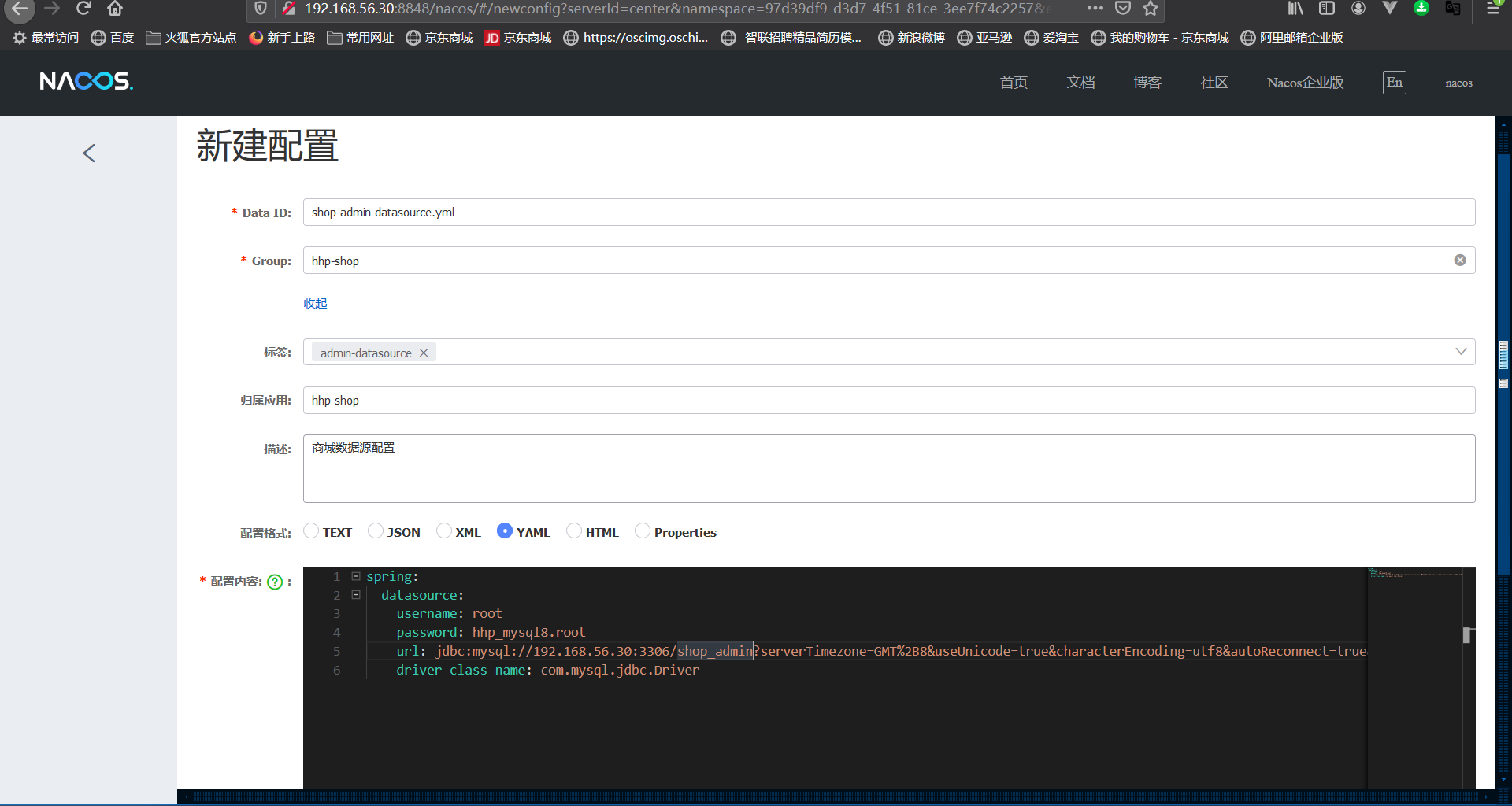Collapse line 1 in the code editor

point(356,575)
